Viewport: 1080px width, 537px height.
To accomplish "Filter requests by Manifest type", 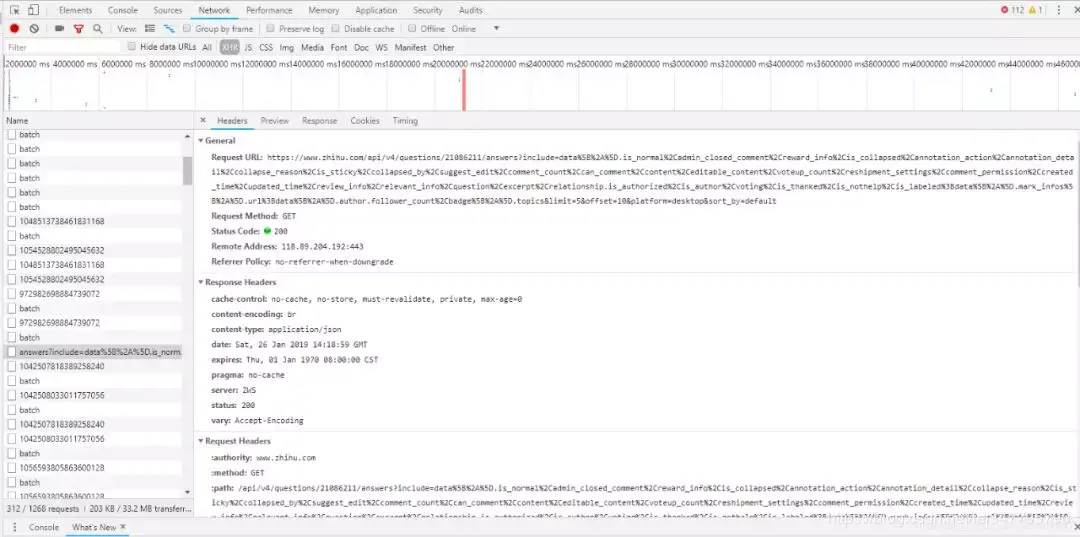I will (x=411, y=48).
